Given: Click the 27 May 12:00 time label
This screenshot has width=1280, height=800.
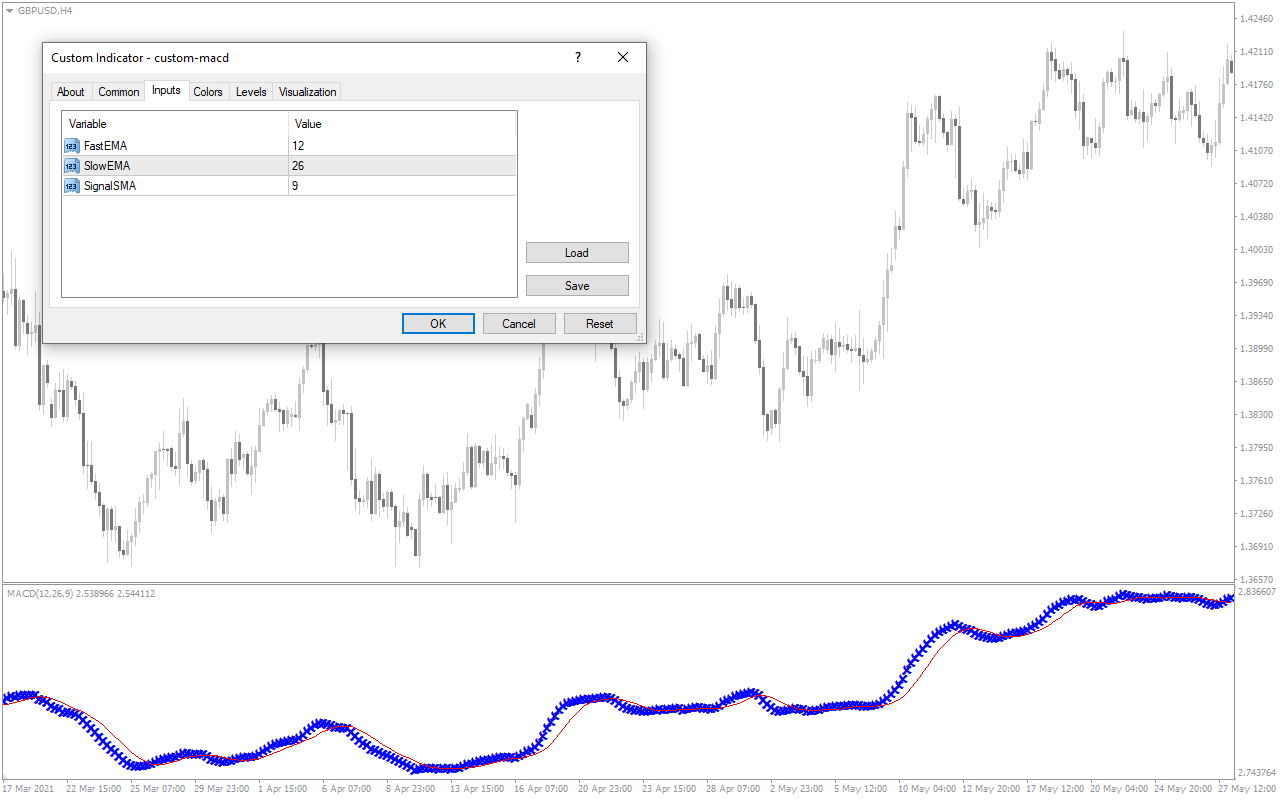Looking at the screenshot, I should [x=1248, y=789].
